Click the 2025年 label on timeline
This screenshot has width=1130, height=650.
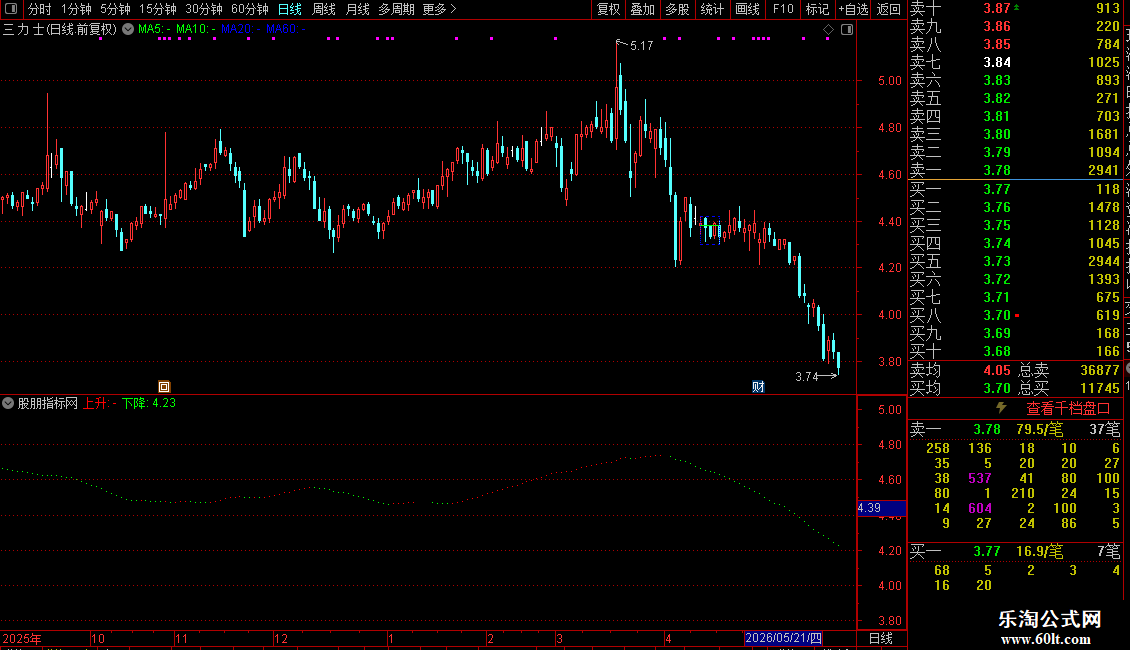pyautogui.click(x=22, y=638)
